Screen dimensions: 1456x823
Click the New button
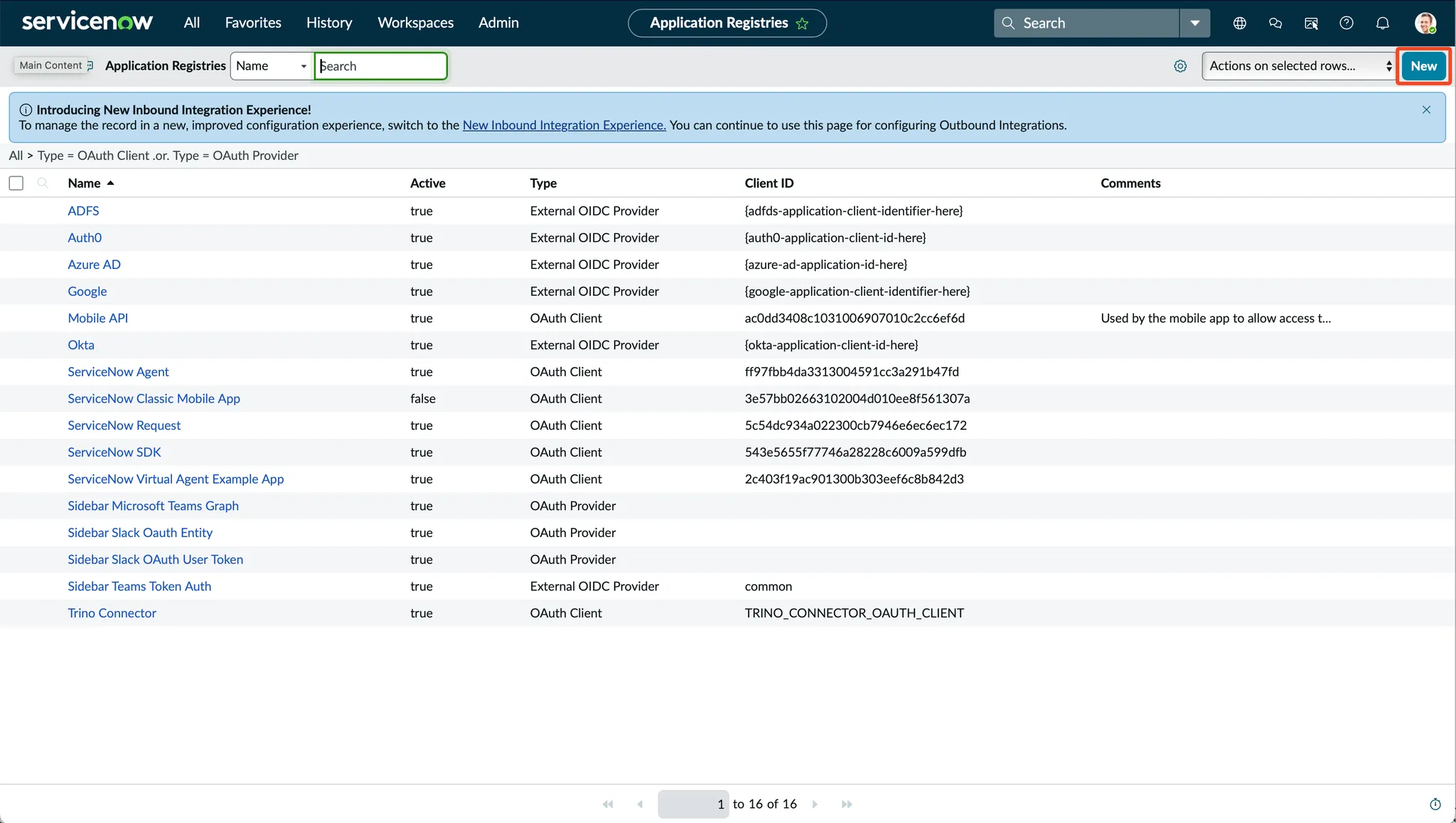[1423, 66]
